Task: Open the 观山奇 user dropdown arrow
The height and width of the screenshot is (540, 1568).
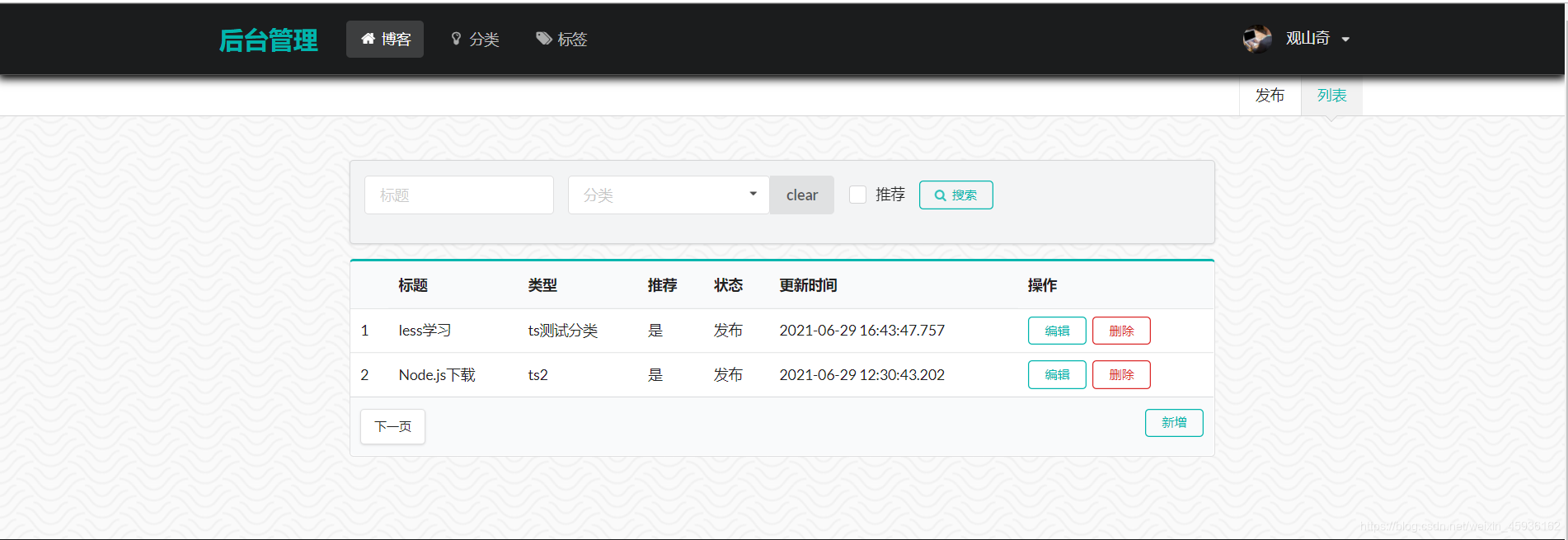Action: [1345, 40]
